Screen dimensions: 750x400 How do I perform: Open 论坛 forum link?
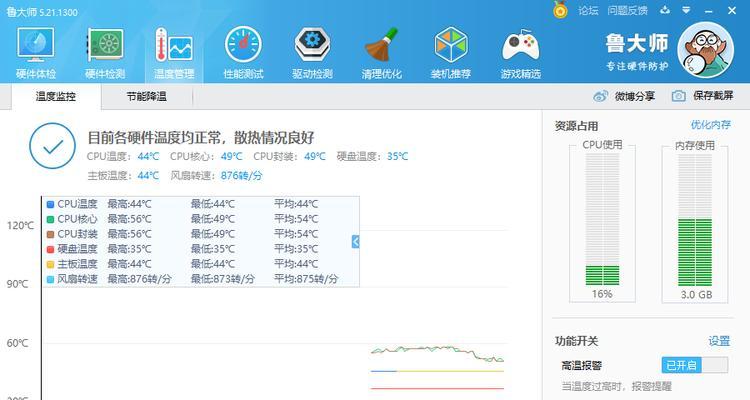click(x=588, y=10)
